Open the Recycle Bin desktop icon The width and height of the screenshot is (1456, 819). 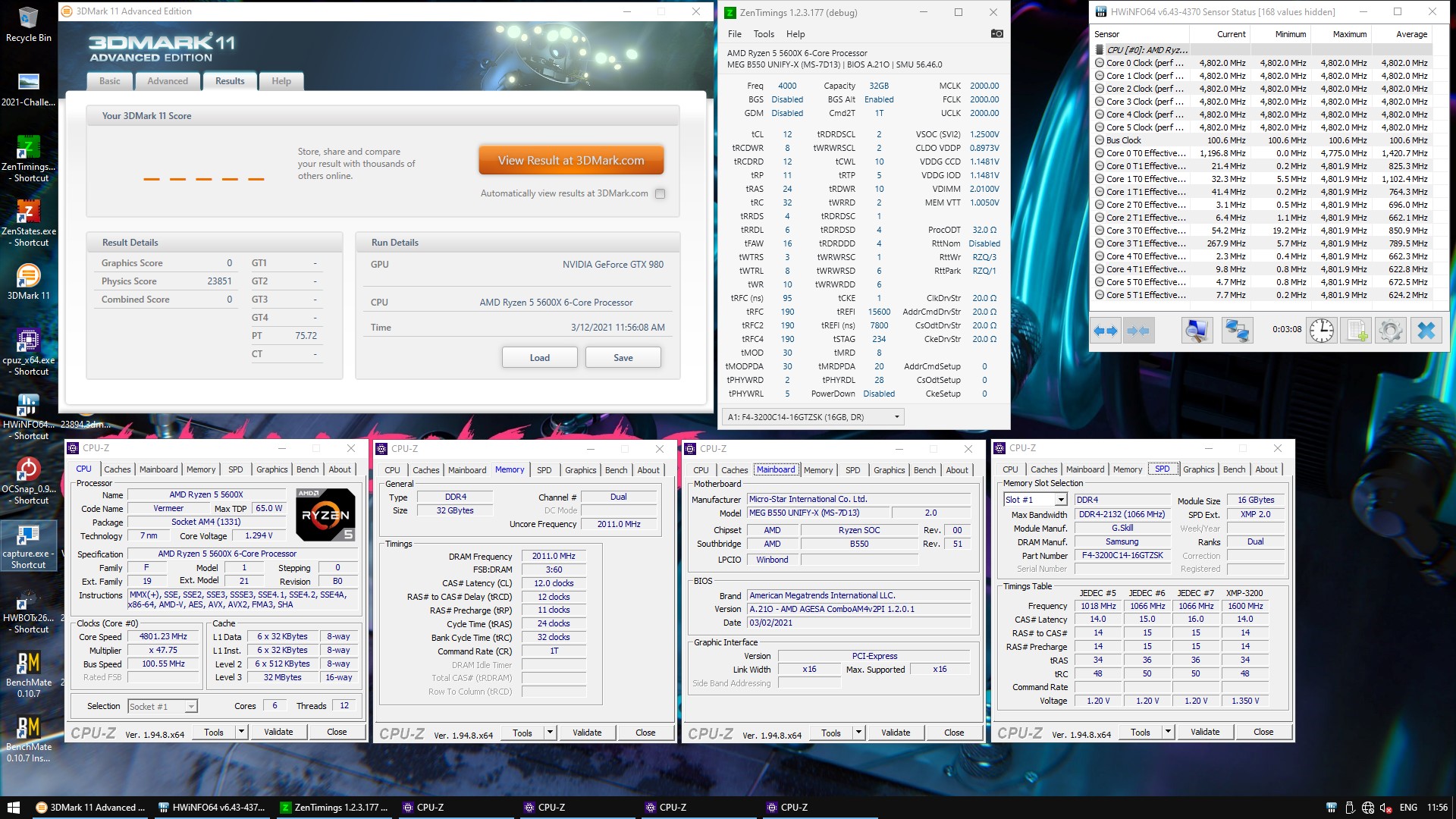click(28, 24)
